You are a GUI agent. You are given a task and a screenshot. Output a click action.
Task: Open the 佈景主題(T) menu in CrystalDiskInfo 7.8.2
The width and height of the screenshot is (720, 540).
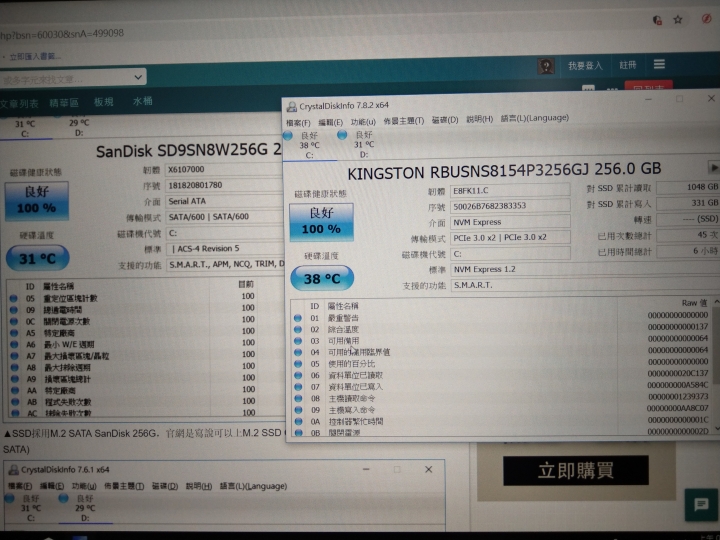pyautogui.click(x=404, y=121)
